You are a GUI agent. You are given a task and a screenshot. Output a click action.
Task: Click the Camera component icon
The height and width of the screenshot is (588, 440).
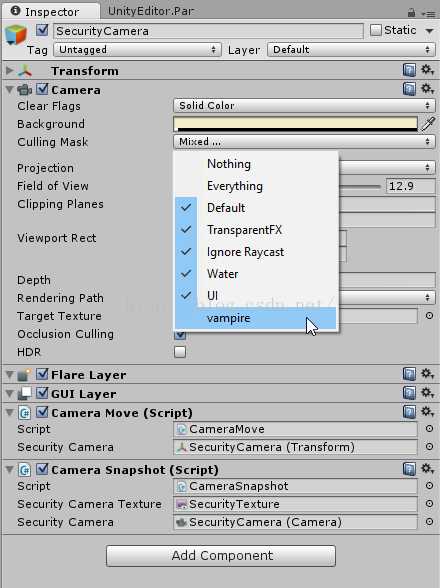coord(25,90)
